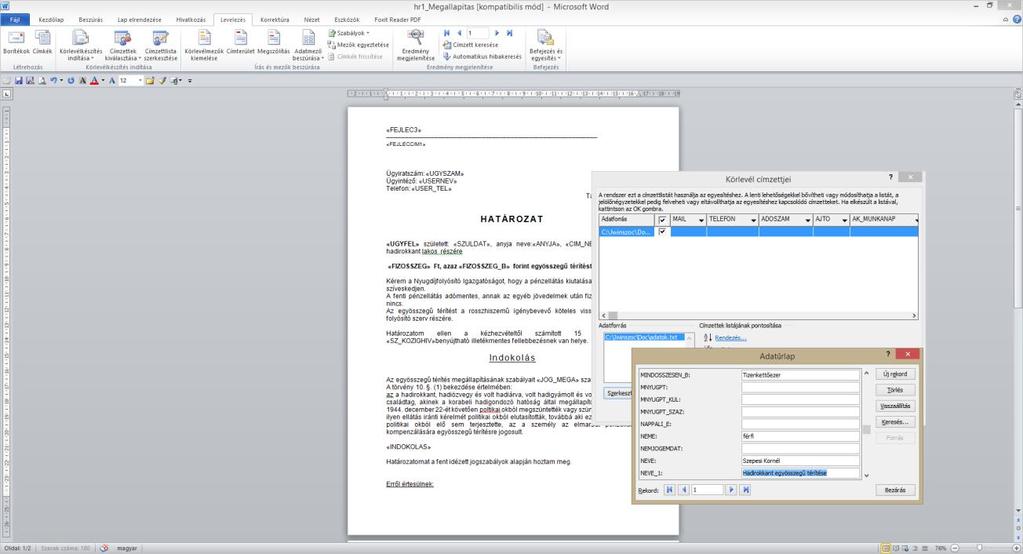
Task: Switch to Hivatkozás tab
Action: [191, 20]
